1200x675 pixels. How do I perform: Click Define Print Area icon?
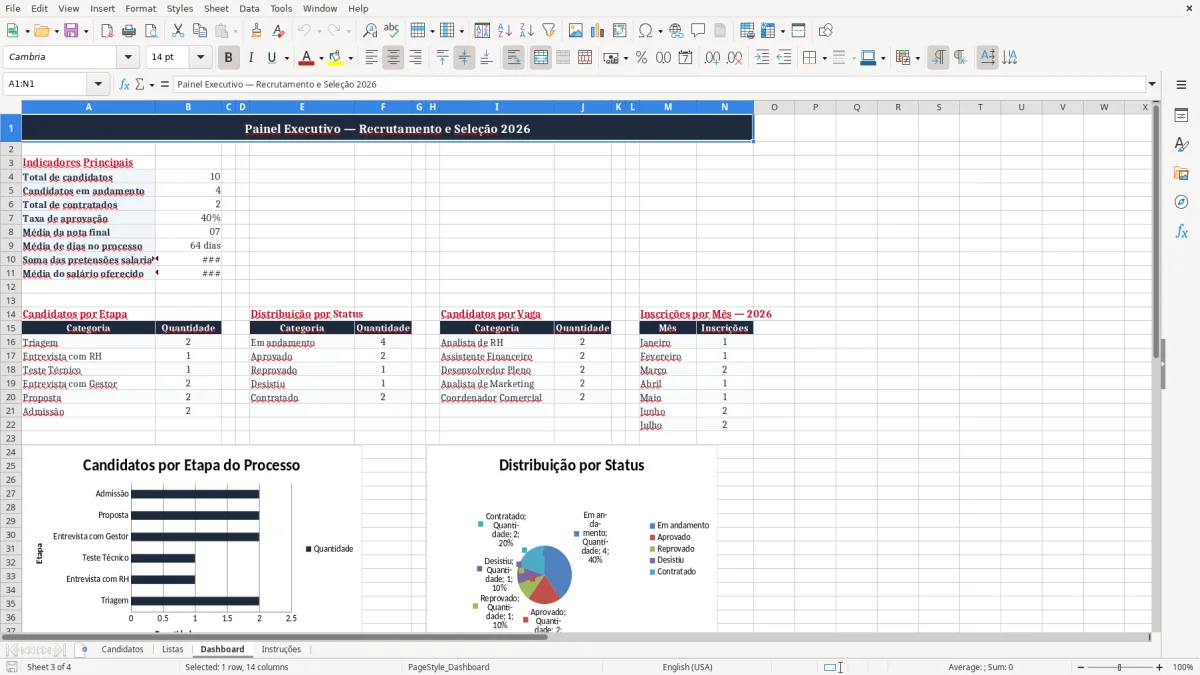pyautogui.click(x=747, y=31)
